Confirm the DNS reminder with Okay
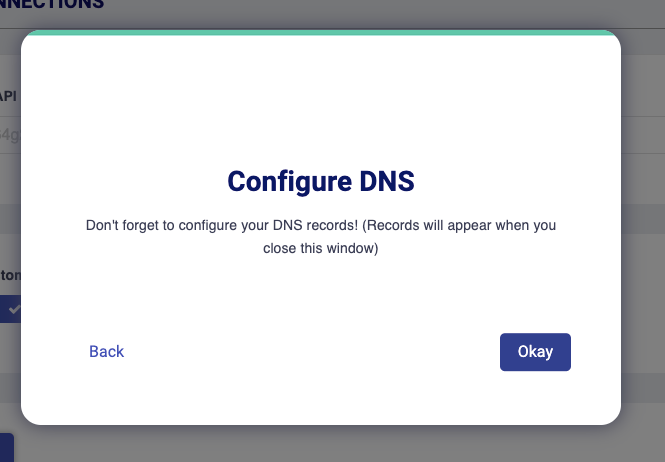Viewport: 665px width, 462px height. point(535,352)
